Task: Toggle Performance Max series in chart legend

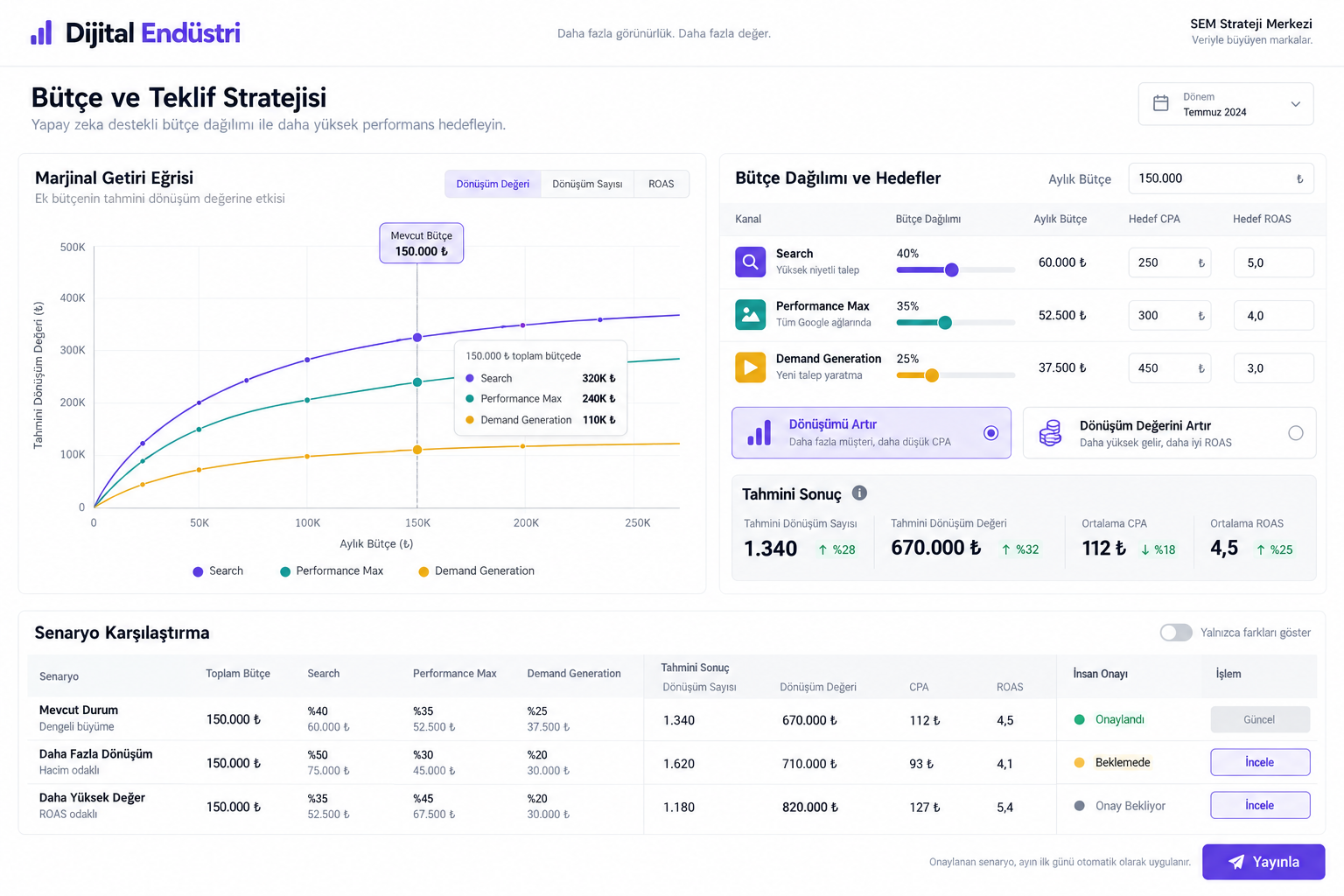Action: click(332, 570)
